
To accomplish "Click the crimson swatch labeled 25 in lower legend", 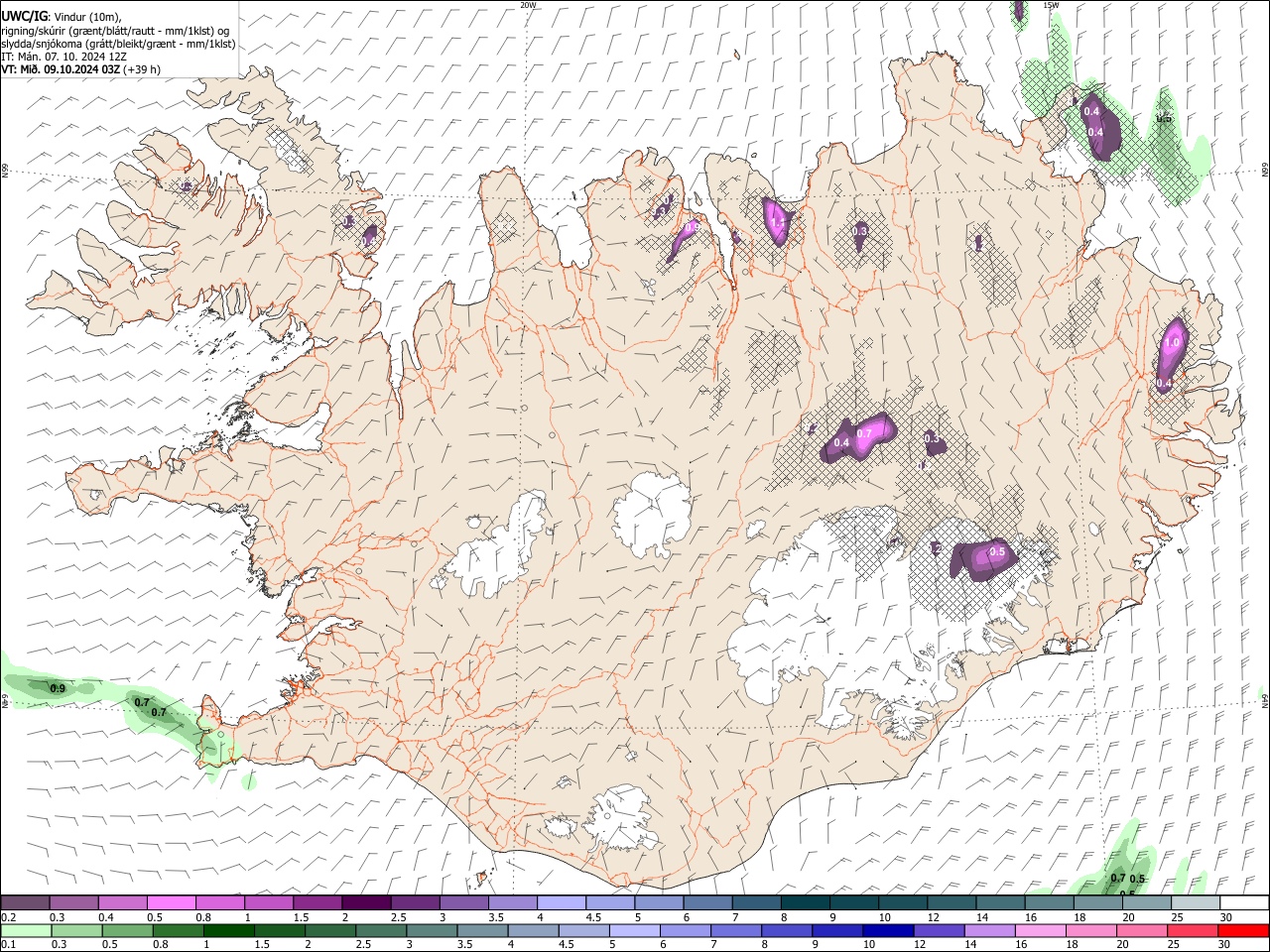I will [1192, 930].
